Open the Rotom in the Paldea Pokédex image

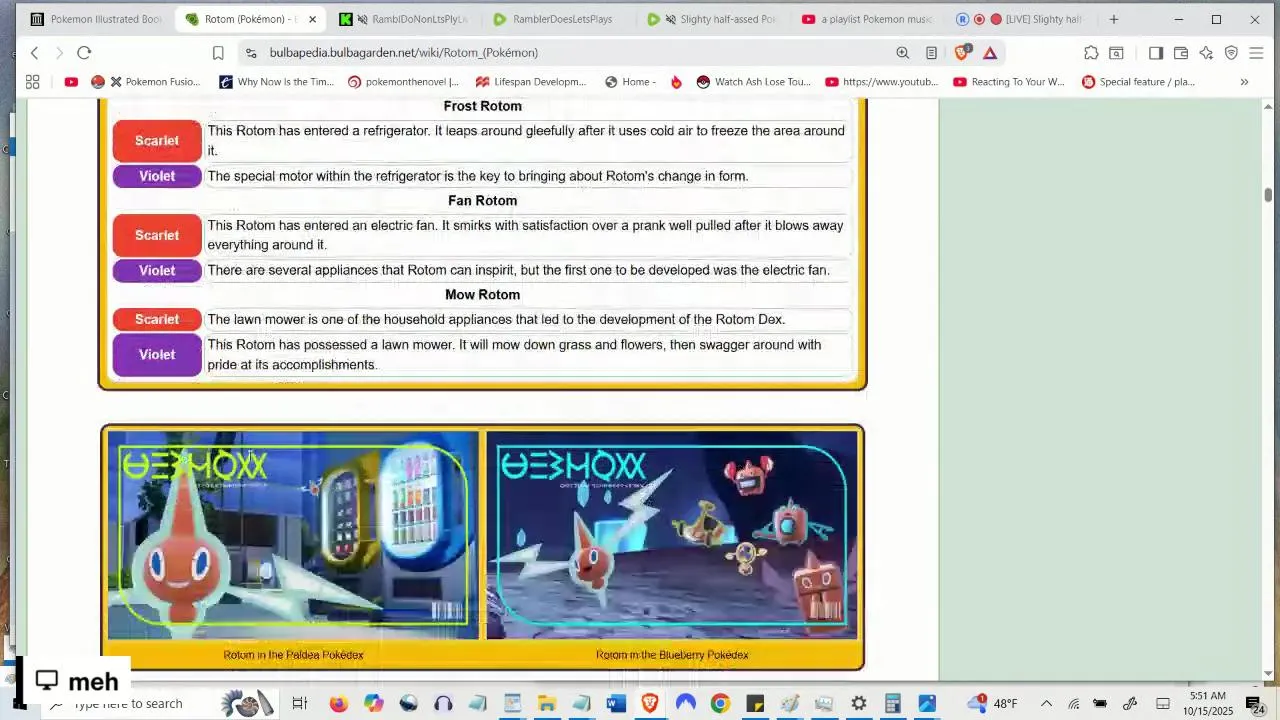(x=293, y=535)
